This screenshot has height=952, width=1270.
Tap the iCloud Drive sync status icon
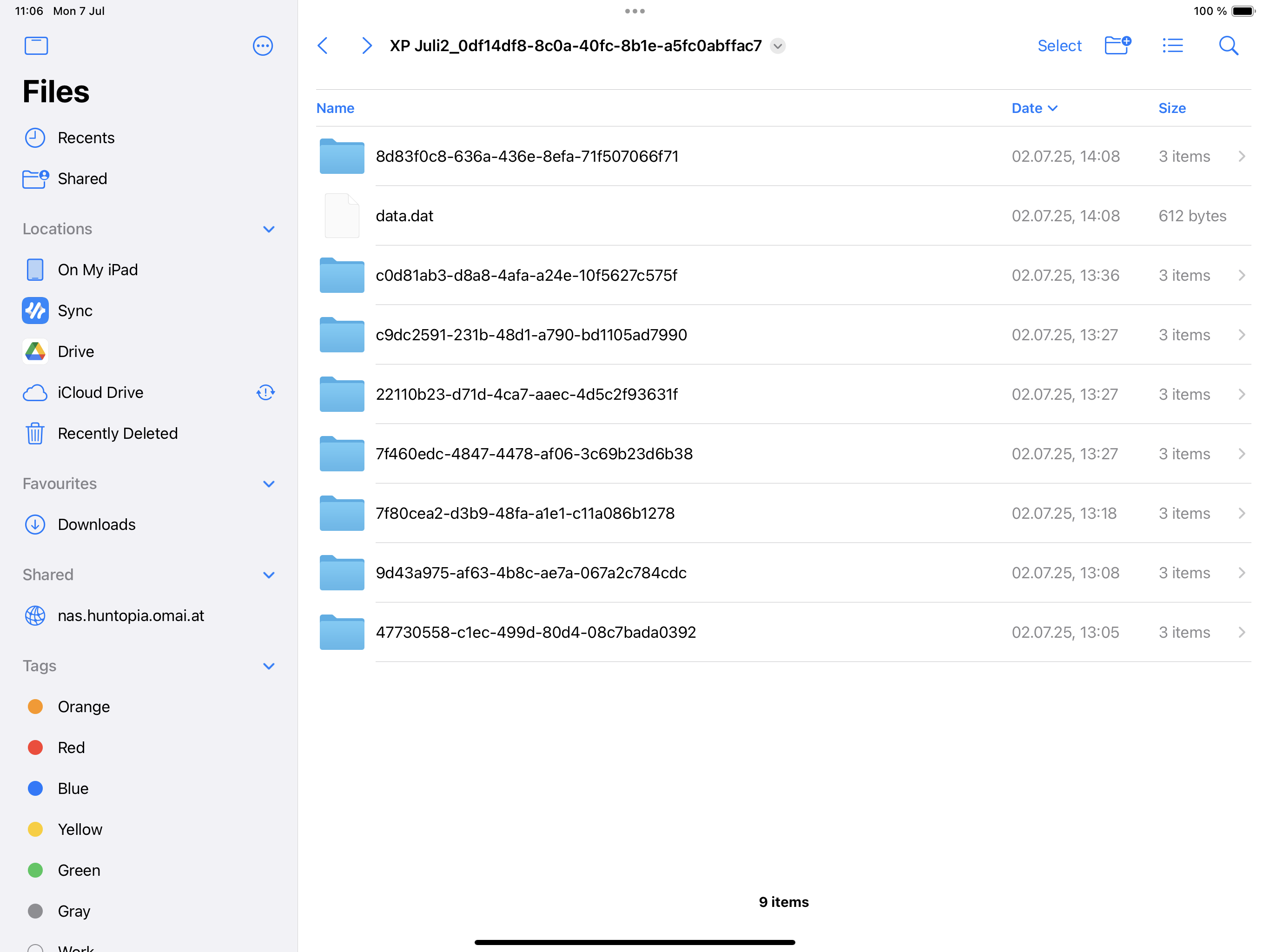click(265, 392)
